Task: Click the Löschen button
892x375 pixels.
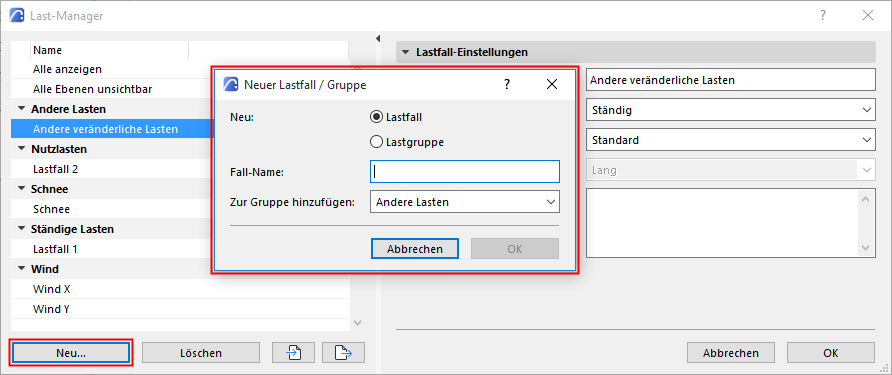Action: click(x=201, y=353)
